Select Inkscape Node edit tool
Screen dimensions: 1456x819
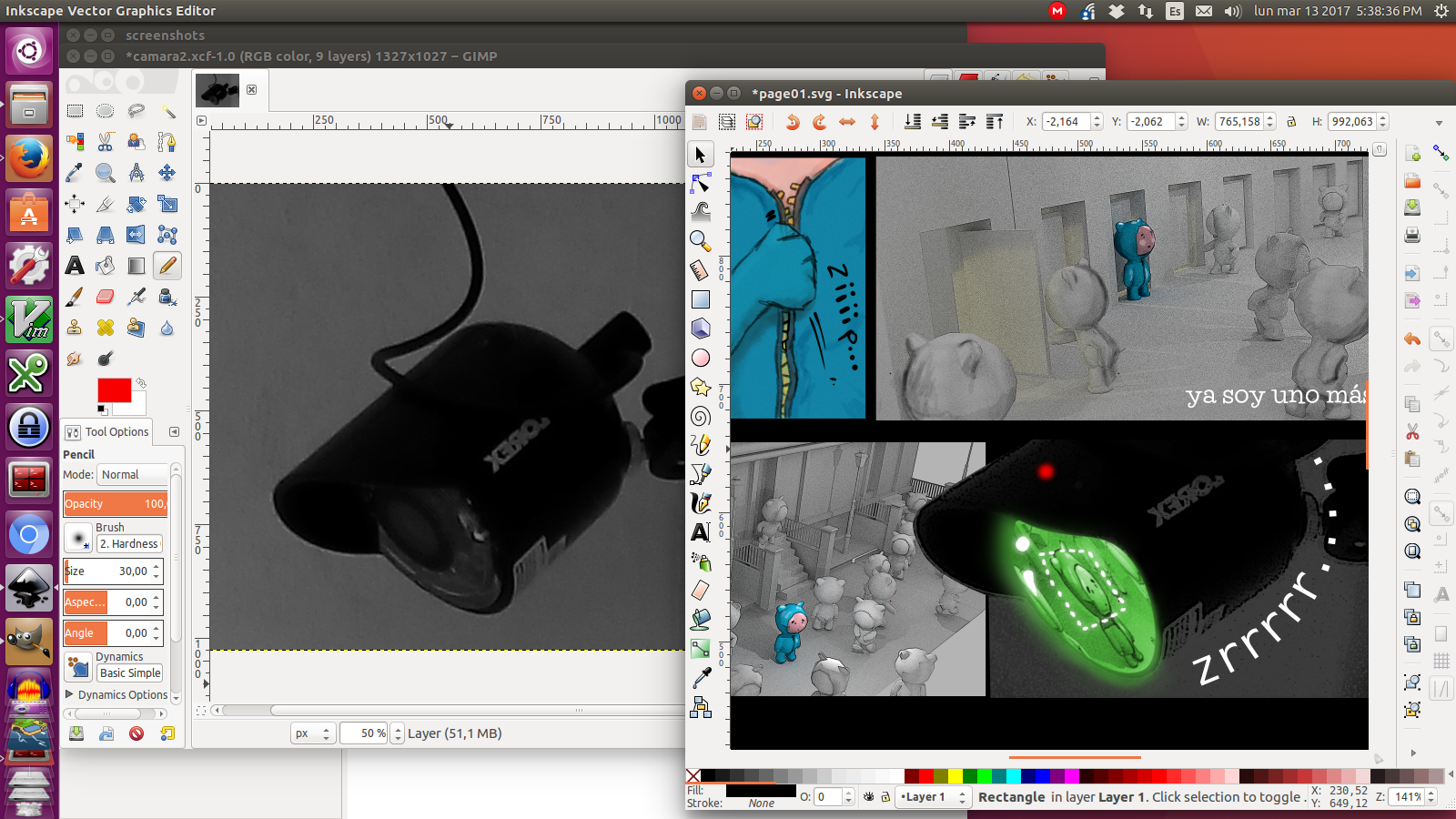click(701, 184)
